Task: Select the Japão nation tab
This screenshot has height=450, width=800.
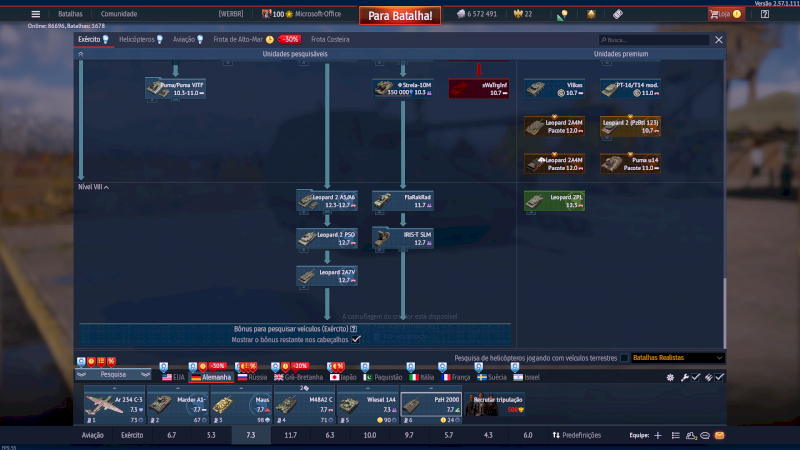Action: tap(343, 378)
